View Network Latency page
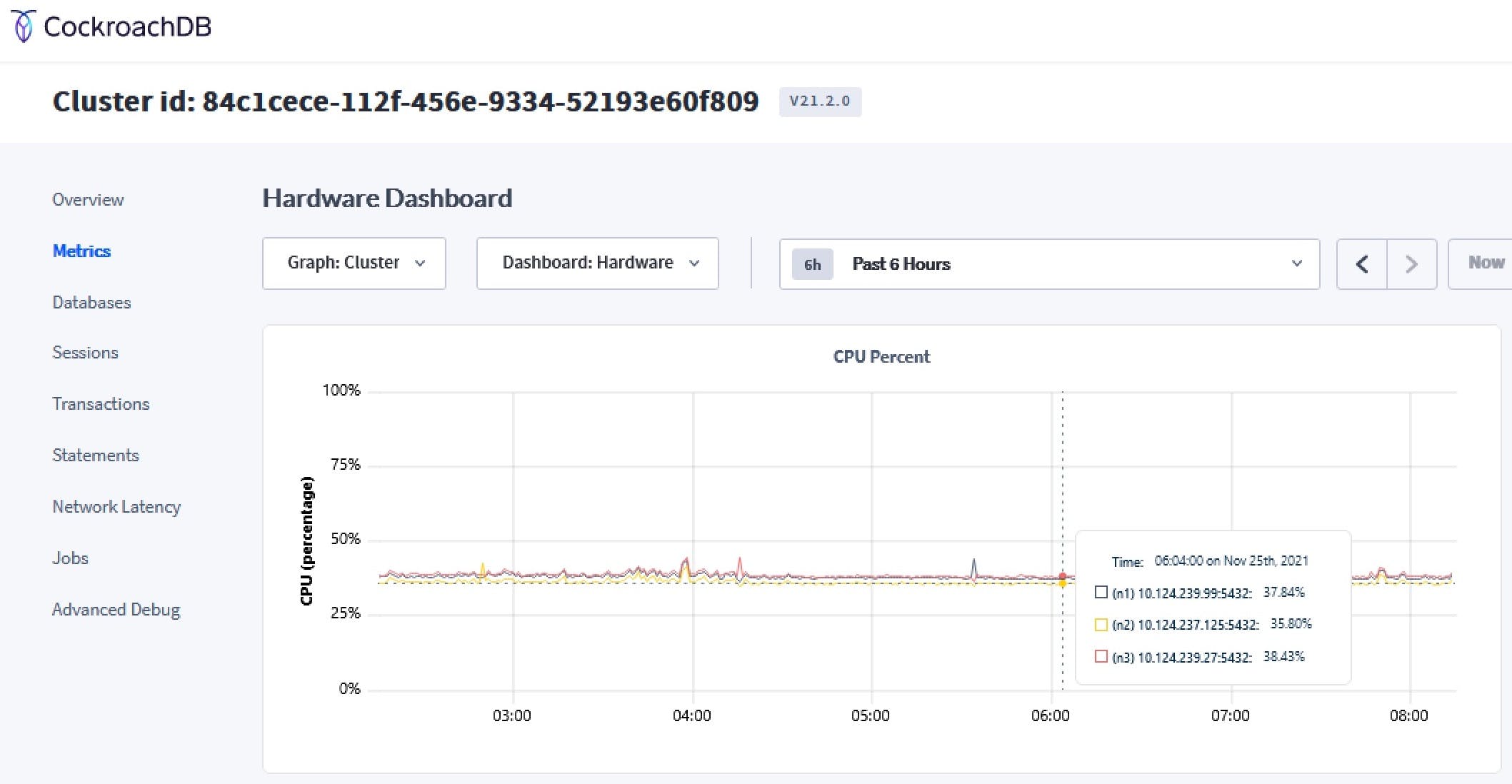This screenshot has height=784, width=1512. (x=116, y=507)
